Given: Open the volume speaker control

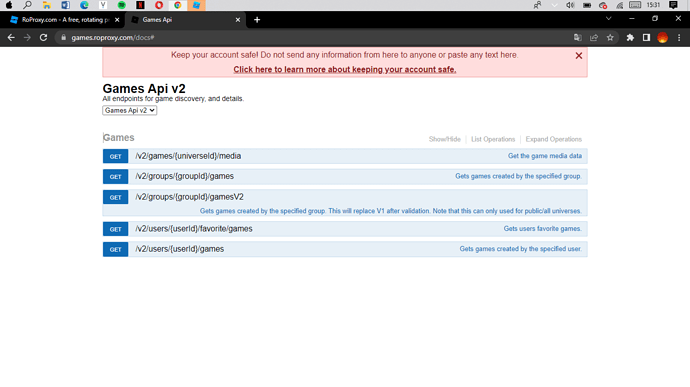Looking at the screenshot, I should pos(570,5).
